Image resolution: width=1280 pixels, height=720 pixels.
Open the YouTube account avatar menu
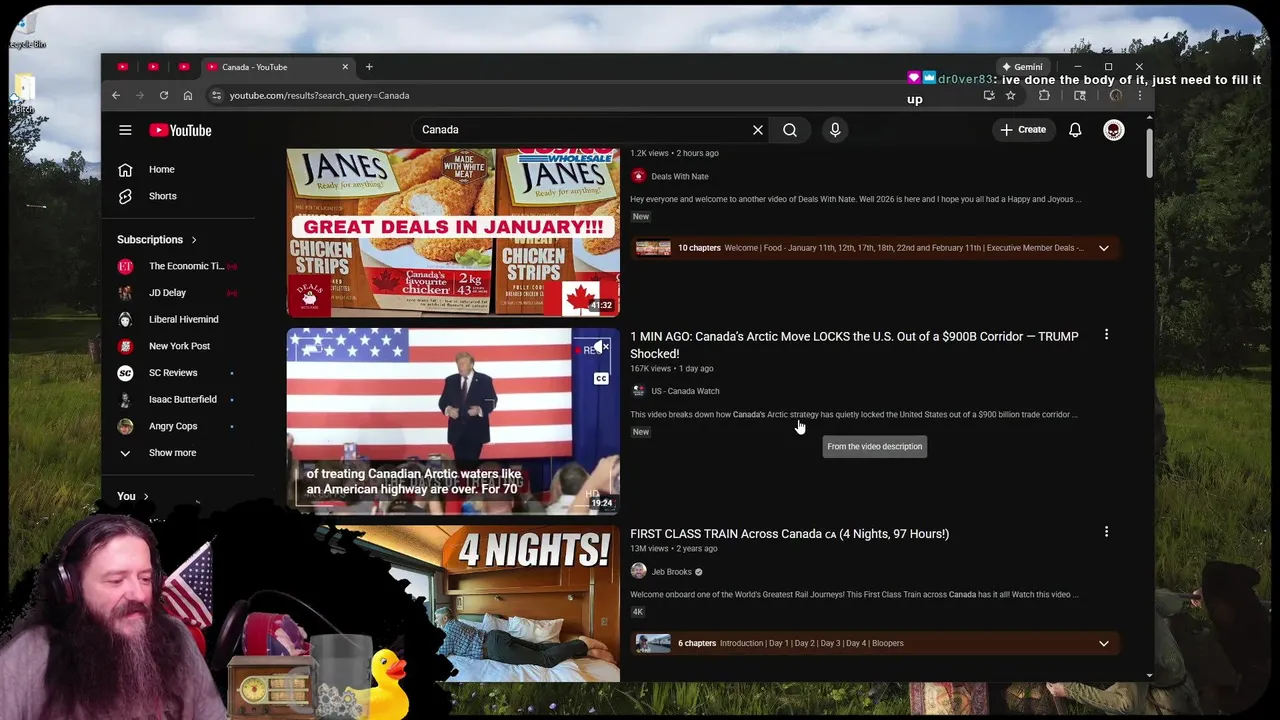click(x=1113, y=130)
